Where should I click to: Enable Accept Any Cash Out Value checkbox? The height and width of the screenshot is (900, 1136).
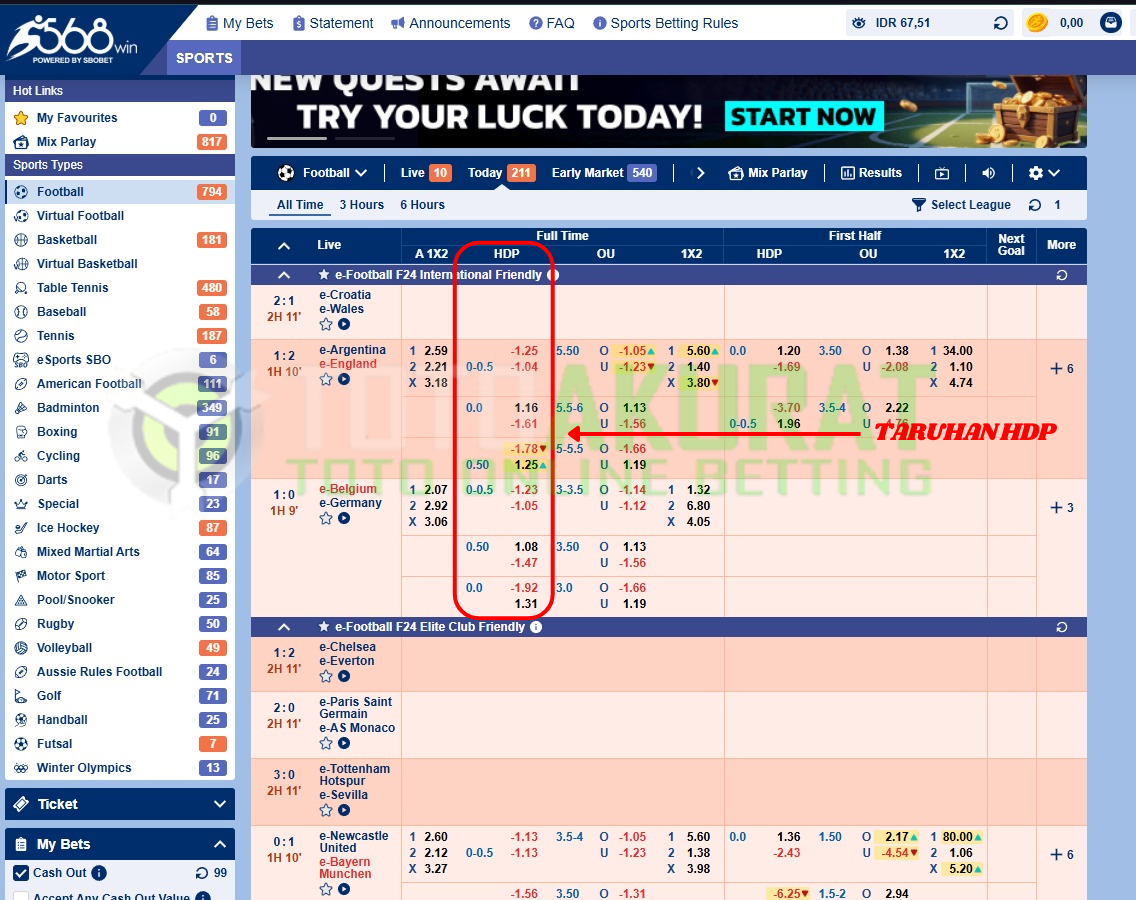21,897
